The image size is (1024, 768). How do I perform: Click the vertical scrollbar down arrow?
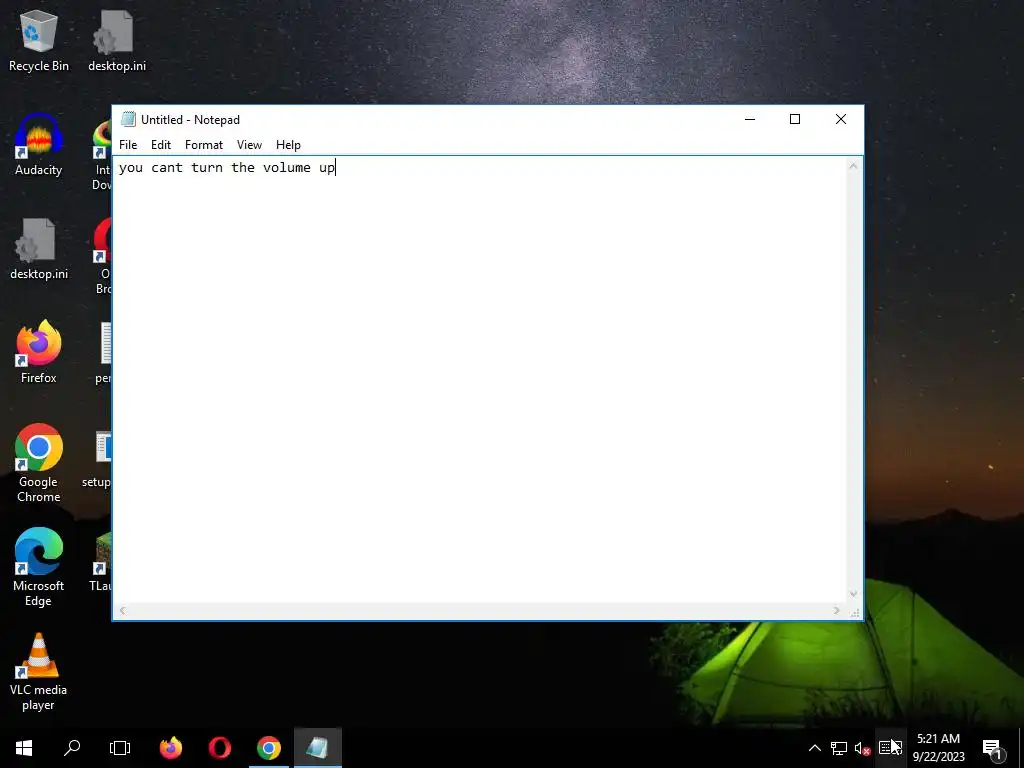coord(853,594)
